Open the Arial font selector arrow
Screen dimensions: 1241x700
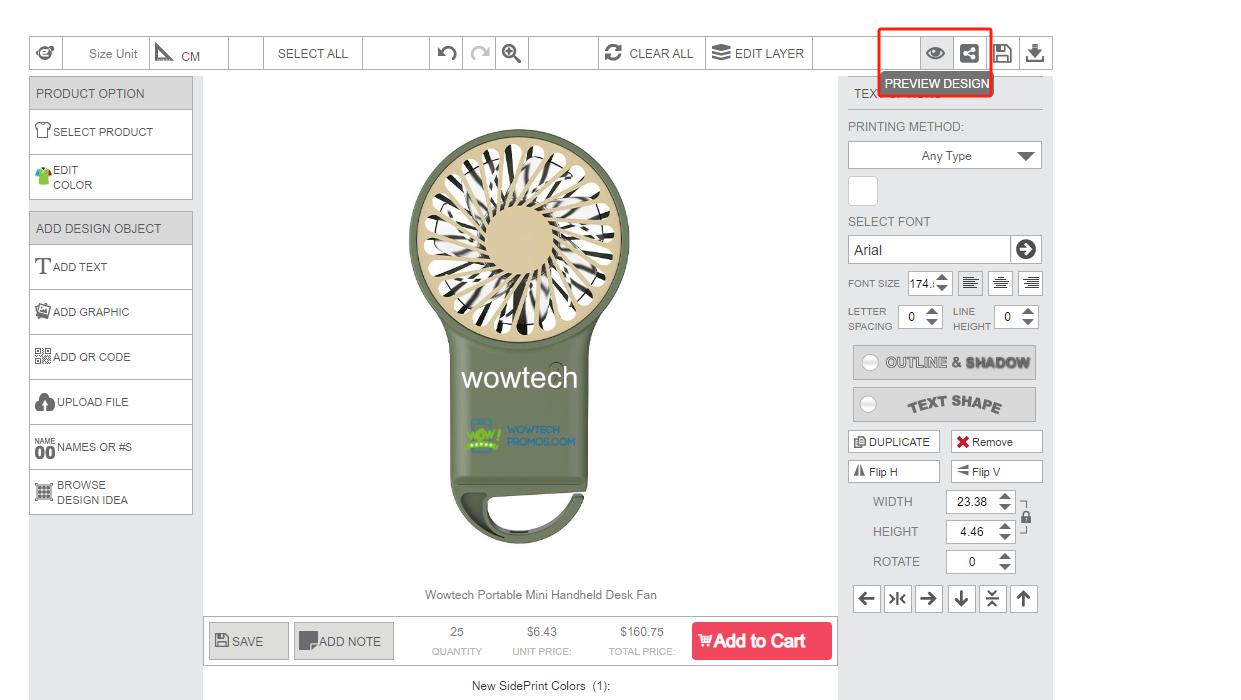[x=1025, y=250]
